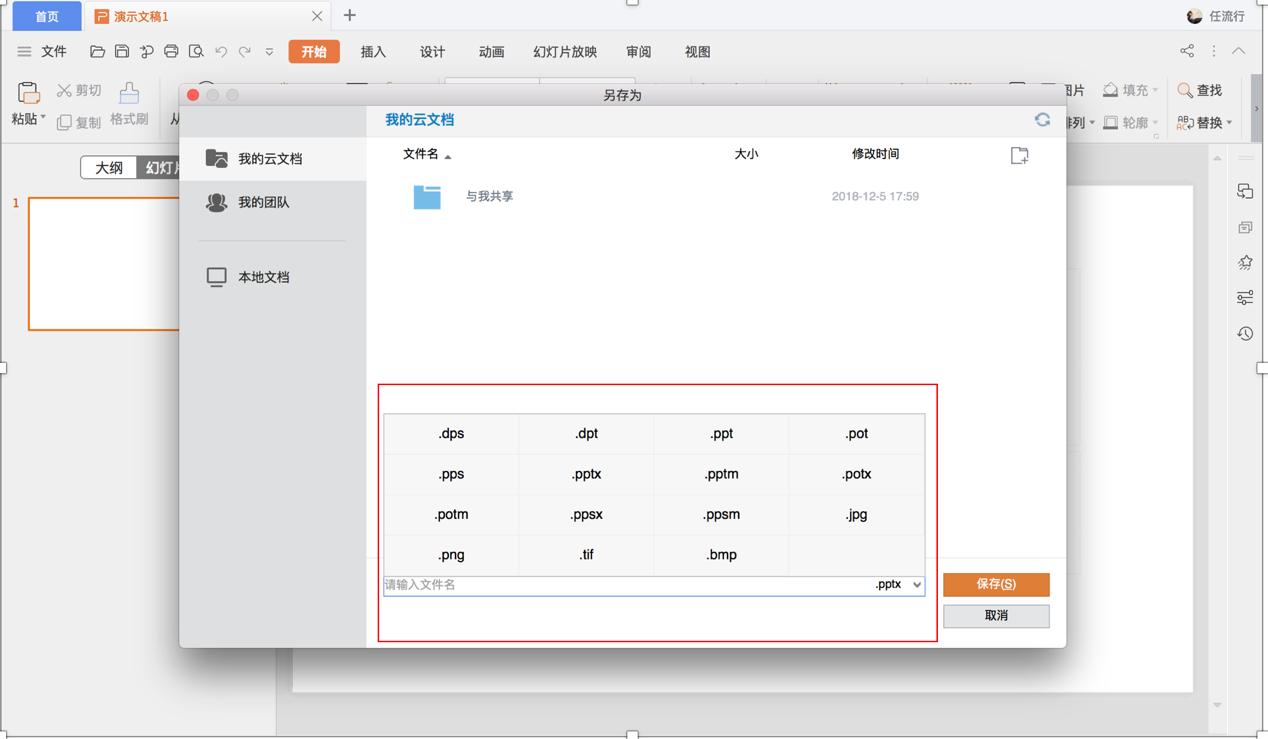Toggle the 文件名 sort order arrow
1268x739 pixels.
coord(448,154)
